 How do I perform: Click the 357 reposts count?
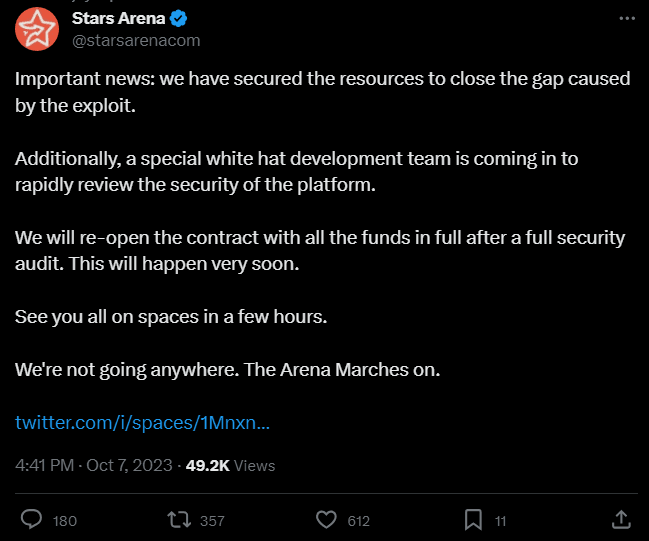pyautogui.click(x=212, y=521)
